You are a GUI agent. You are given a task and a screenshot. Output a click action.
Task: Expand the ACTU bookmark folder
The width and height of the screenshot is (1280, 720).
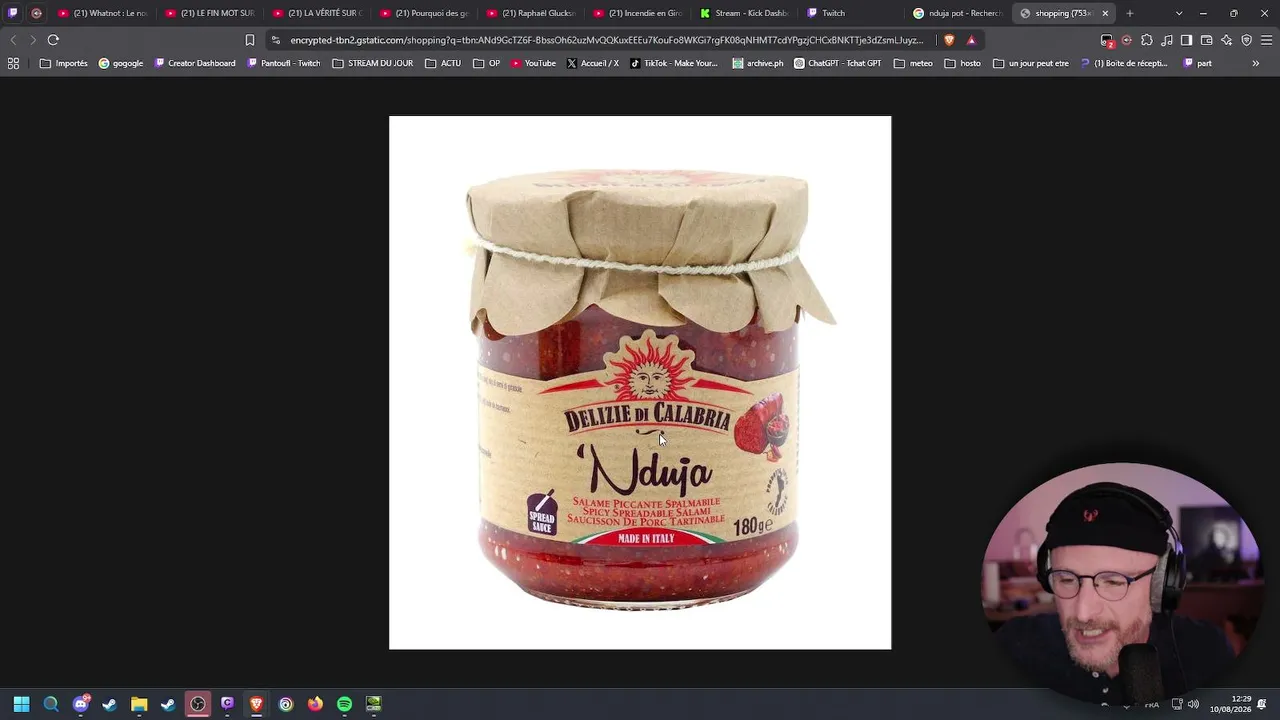click(443, 63)
